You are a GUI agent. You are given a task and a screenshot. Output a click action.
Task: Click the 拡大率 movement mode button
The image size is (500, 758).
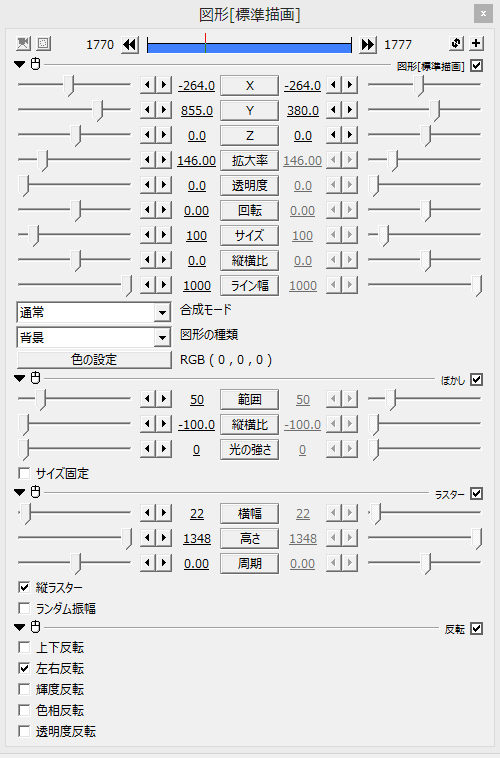250,160
